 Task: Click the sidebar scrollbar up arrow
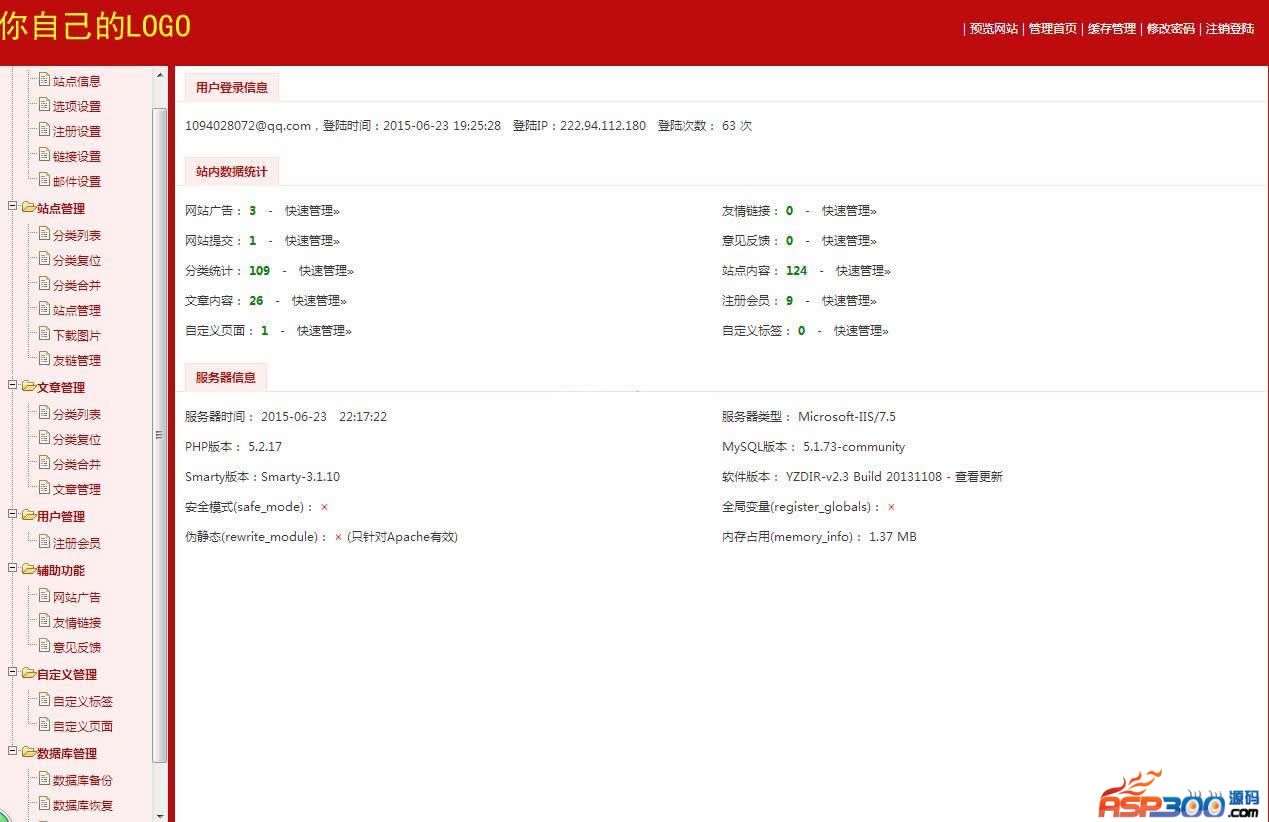point(160,74)
